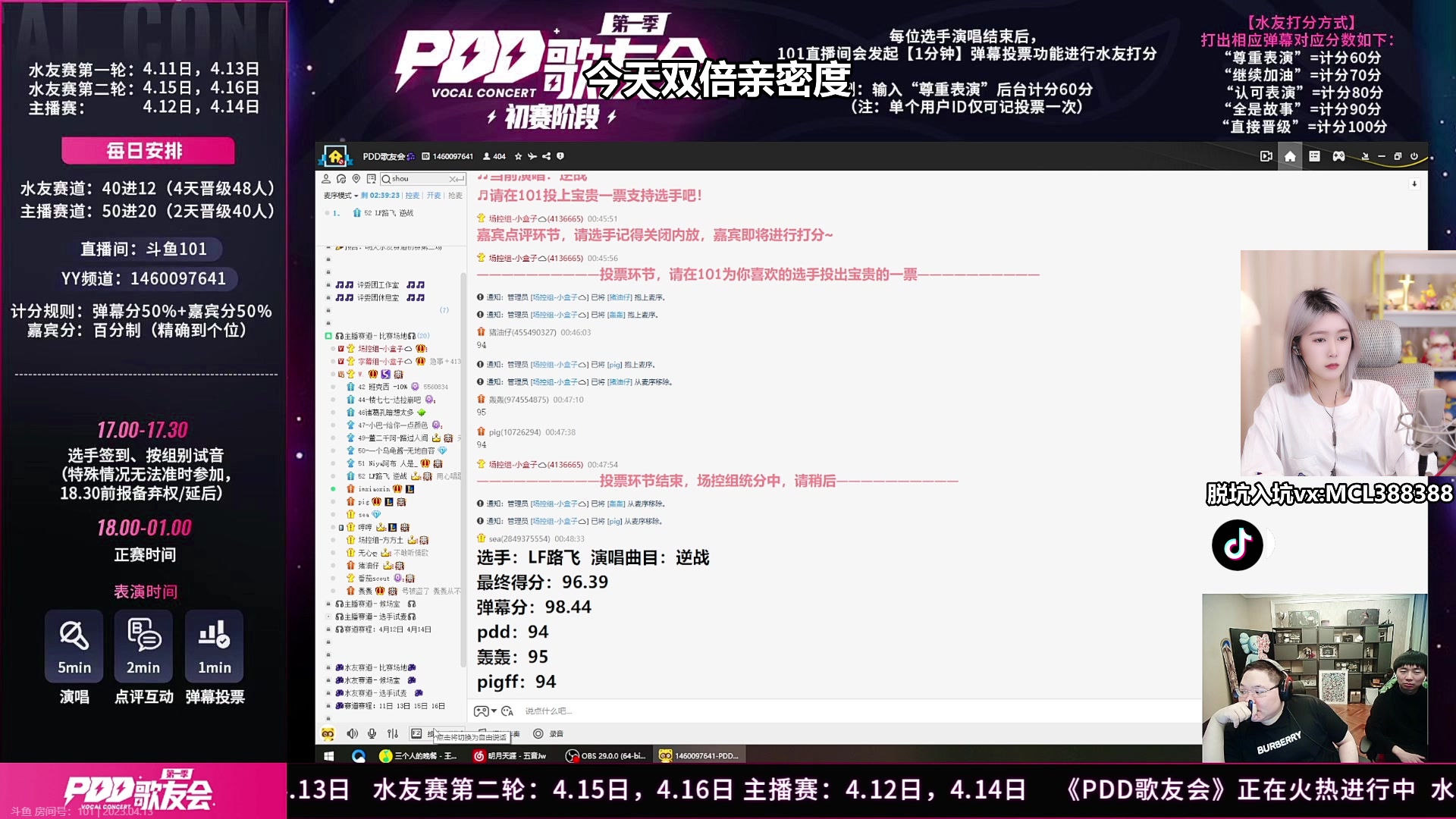The height and width of the screenshot is (819, 1456).
Task: Click the share icon in channel header
Action: (546, 156)
